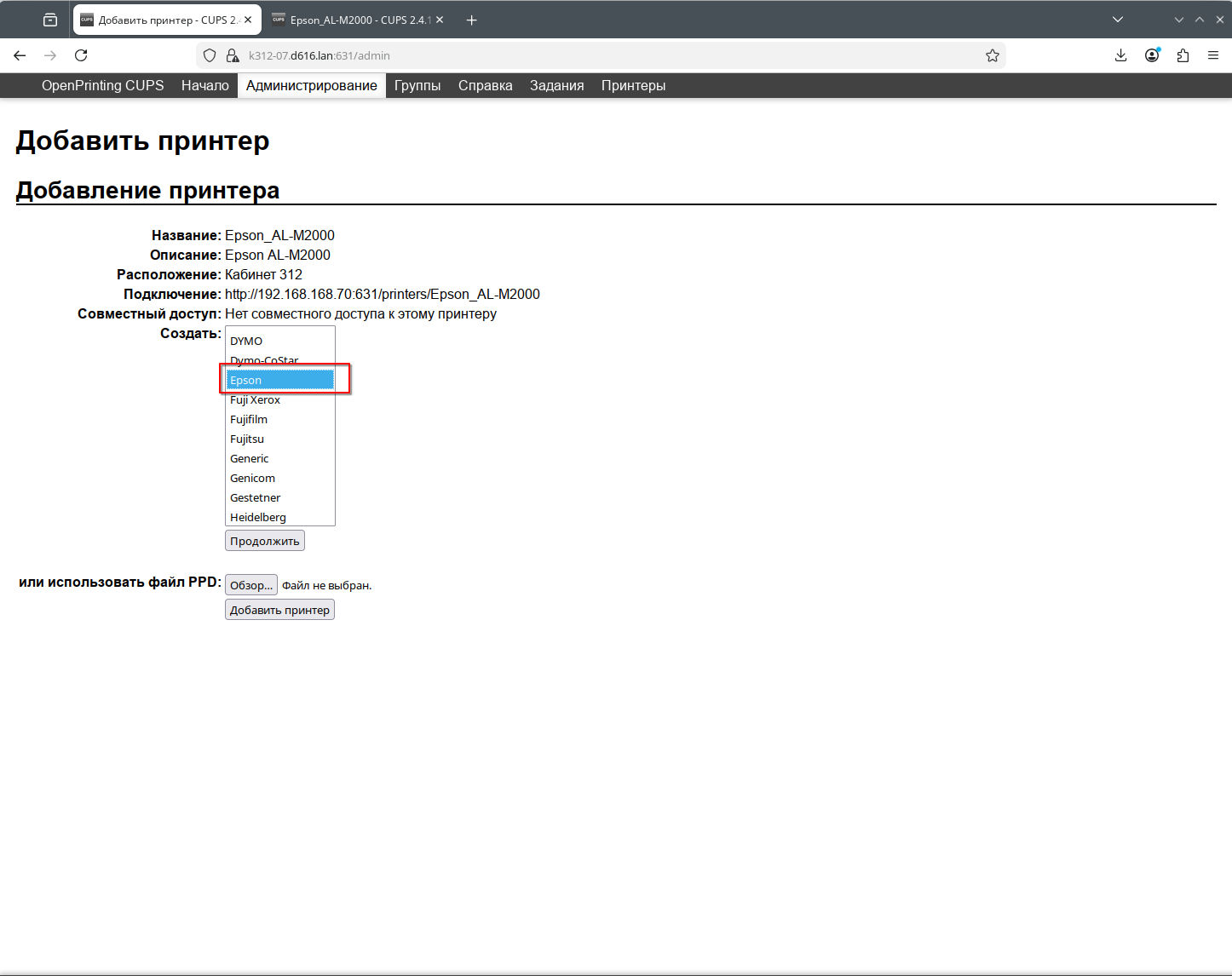Select Generic in the manufacturer list
The height and width of the screenshot is (976, 1232).
pyautogui.click(x=250, y=458)
